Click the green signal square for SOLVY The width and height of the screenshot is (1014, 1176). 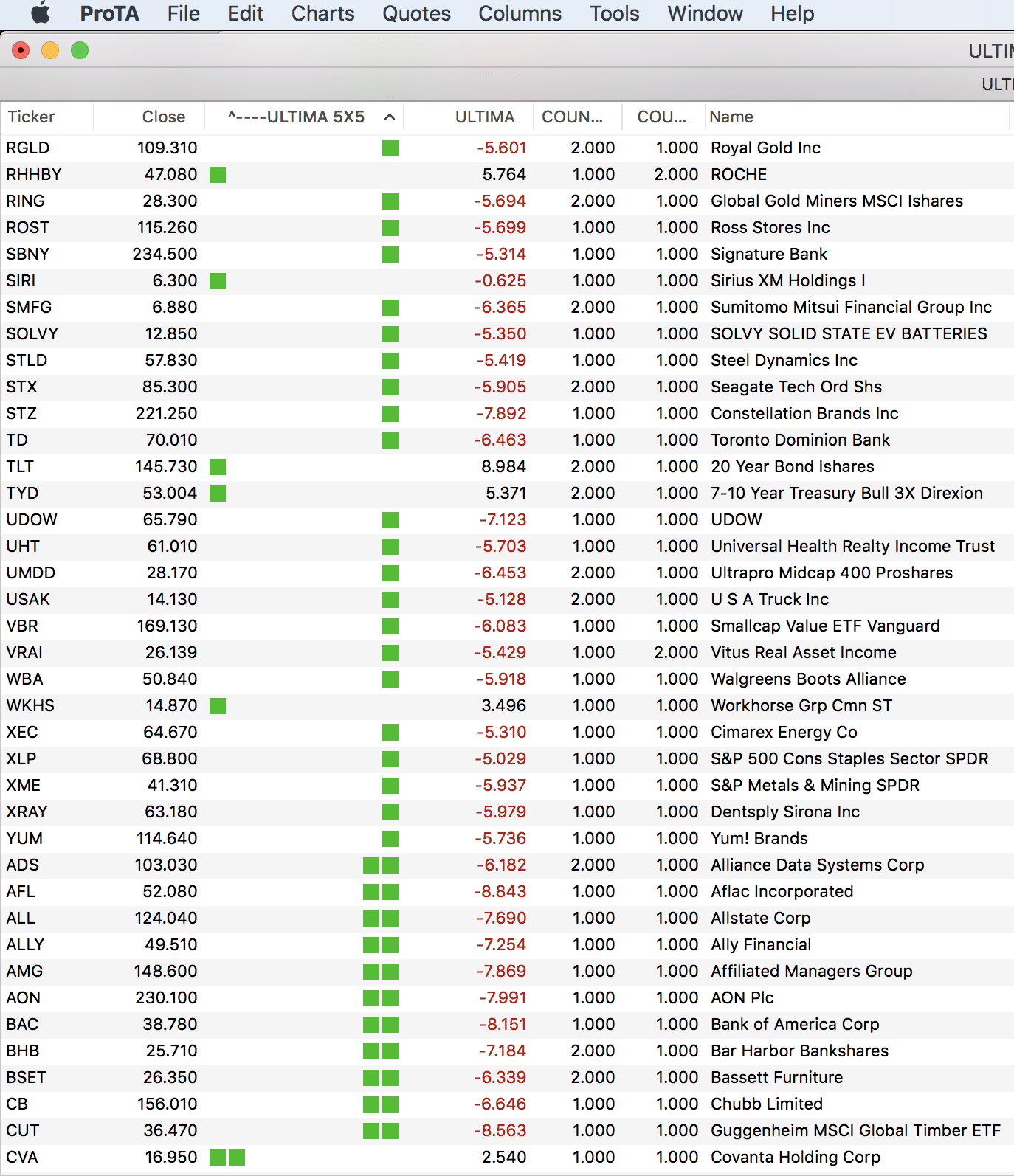coord(390,334)
